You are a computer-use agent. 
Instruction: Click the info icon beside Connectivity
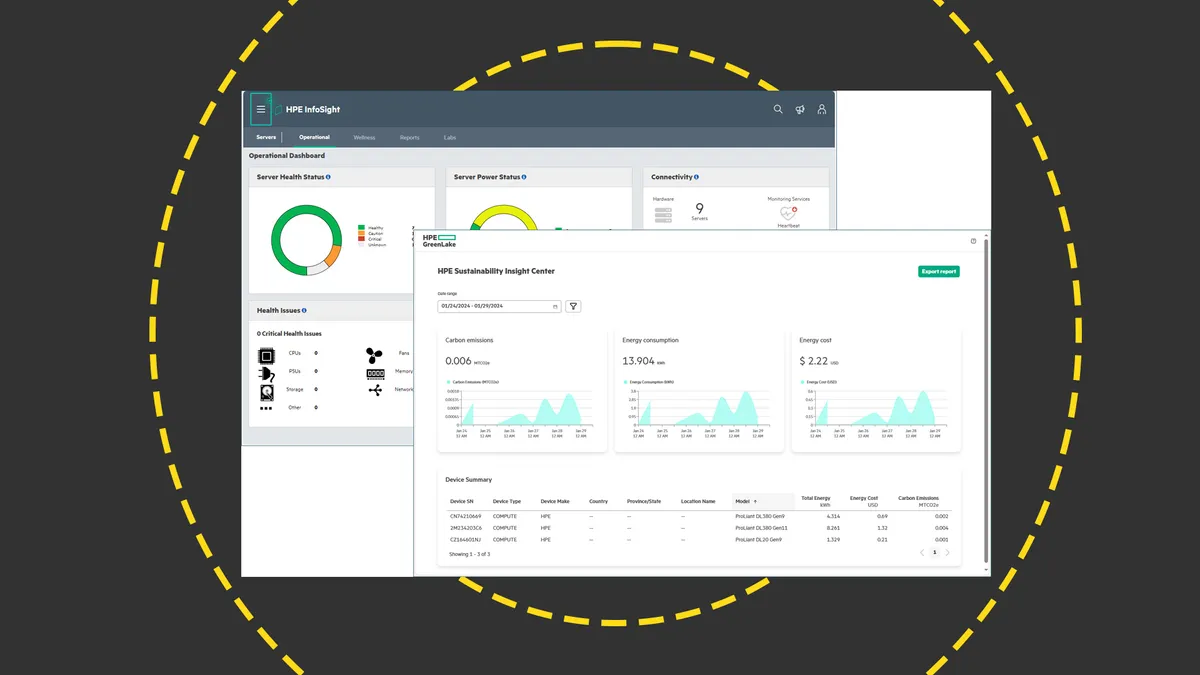pyautogui.click(x=697, y=177)
